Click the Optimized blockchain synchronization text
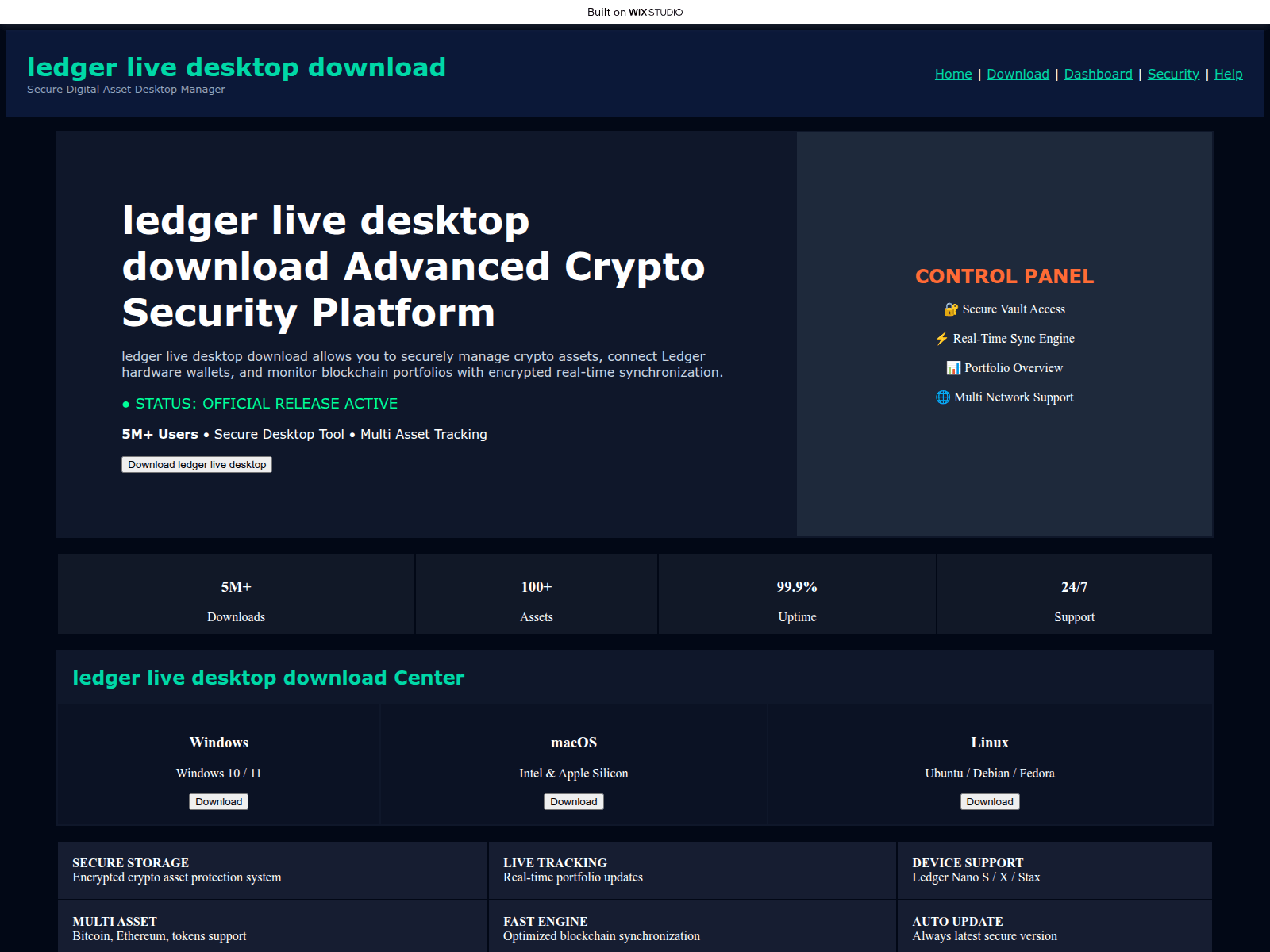Screen dimensions: 1270x952 [x=602, y=936]
